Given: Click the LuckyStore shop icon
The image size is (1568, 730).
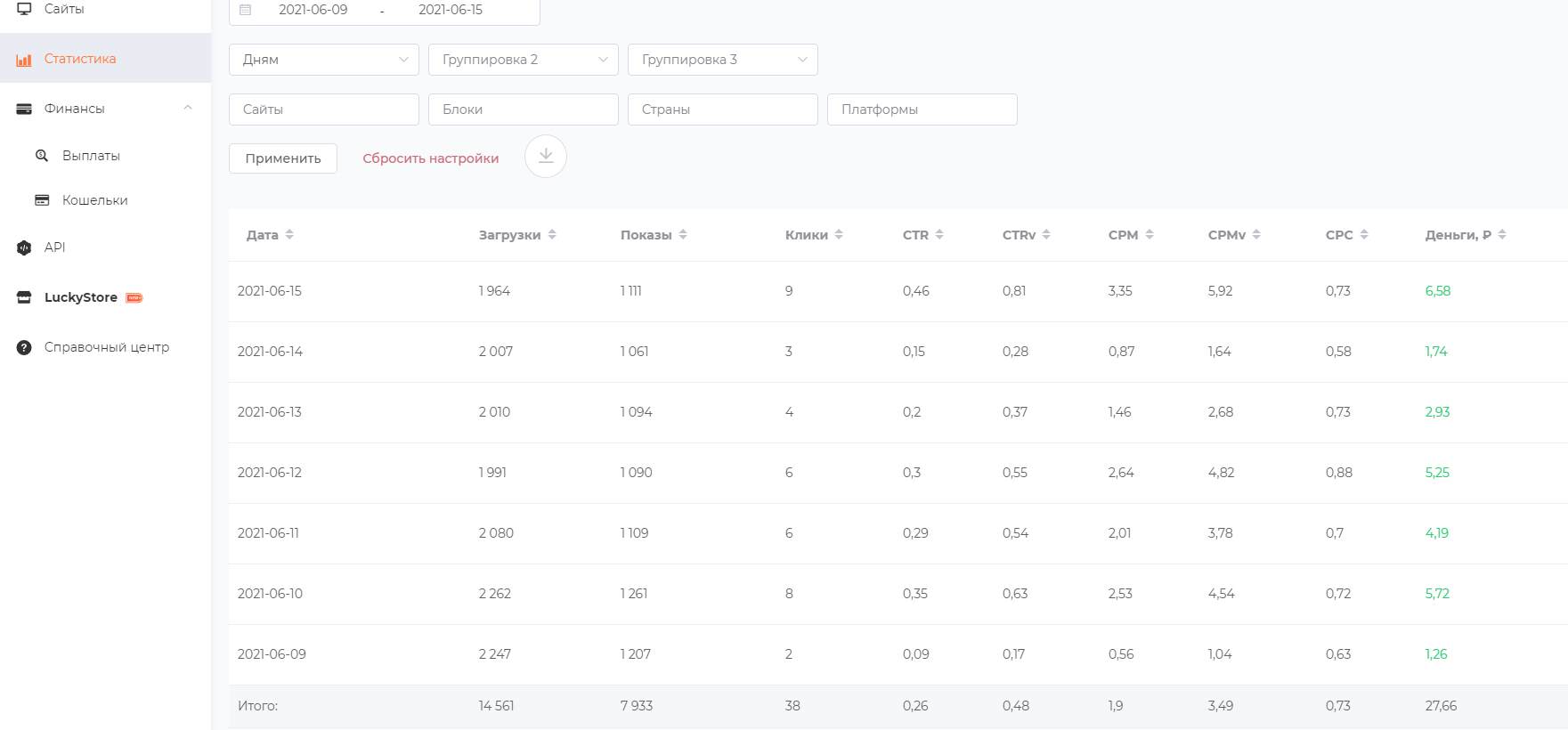Looking at the screenshot, I should click(24, 297).
